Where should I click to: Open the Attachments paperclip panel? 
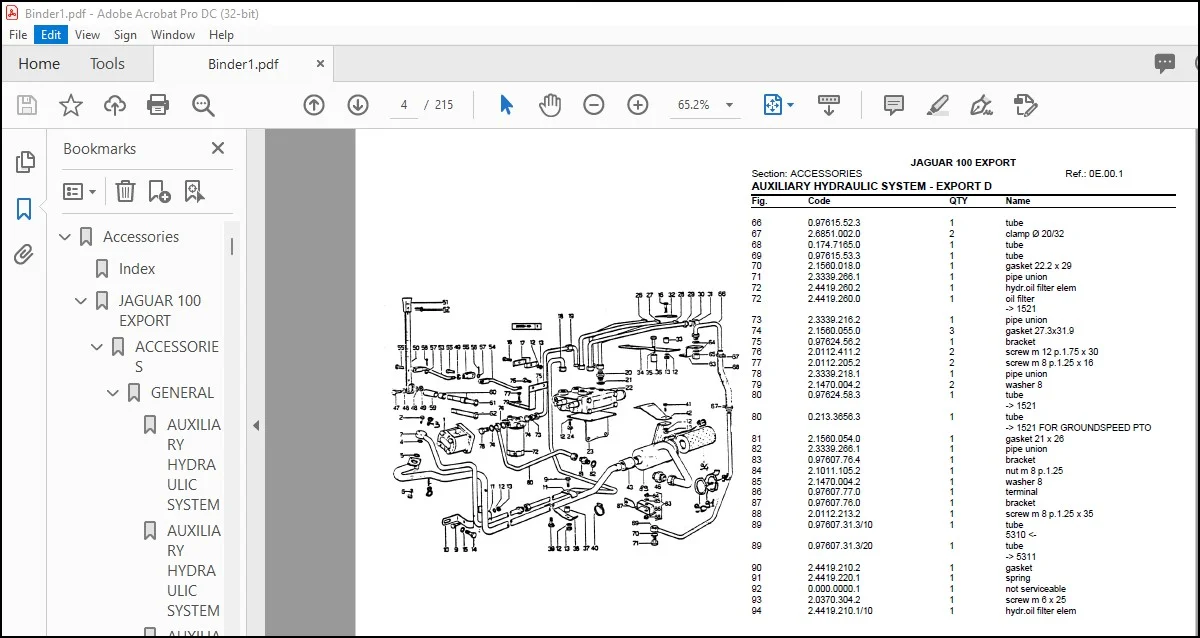coord(25,255)
